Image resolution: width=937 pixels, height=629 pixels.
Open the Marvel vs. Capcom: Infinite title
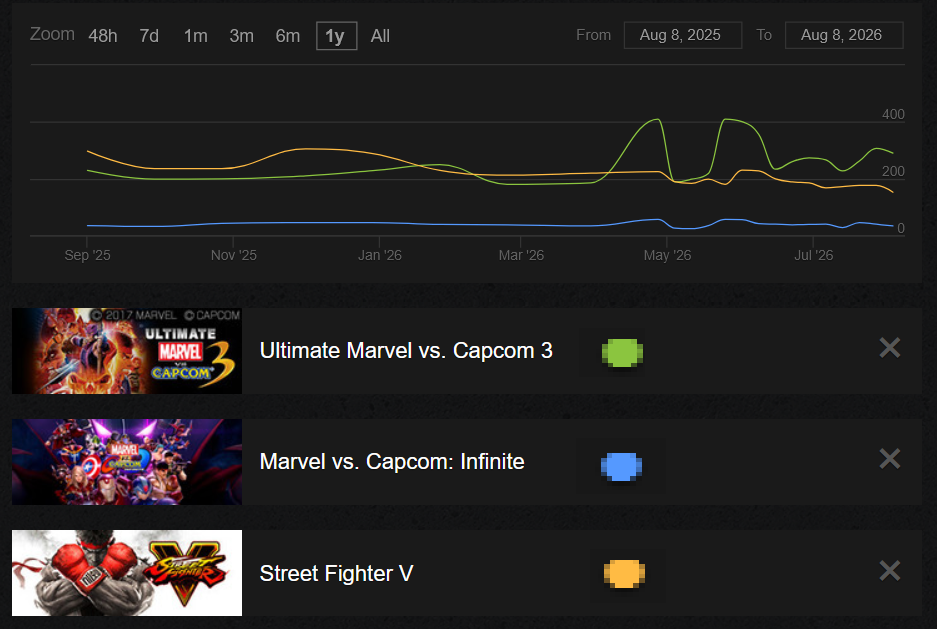point(392,462)
